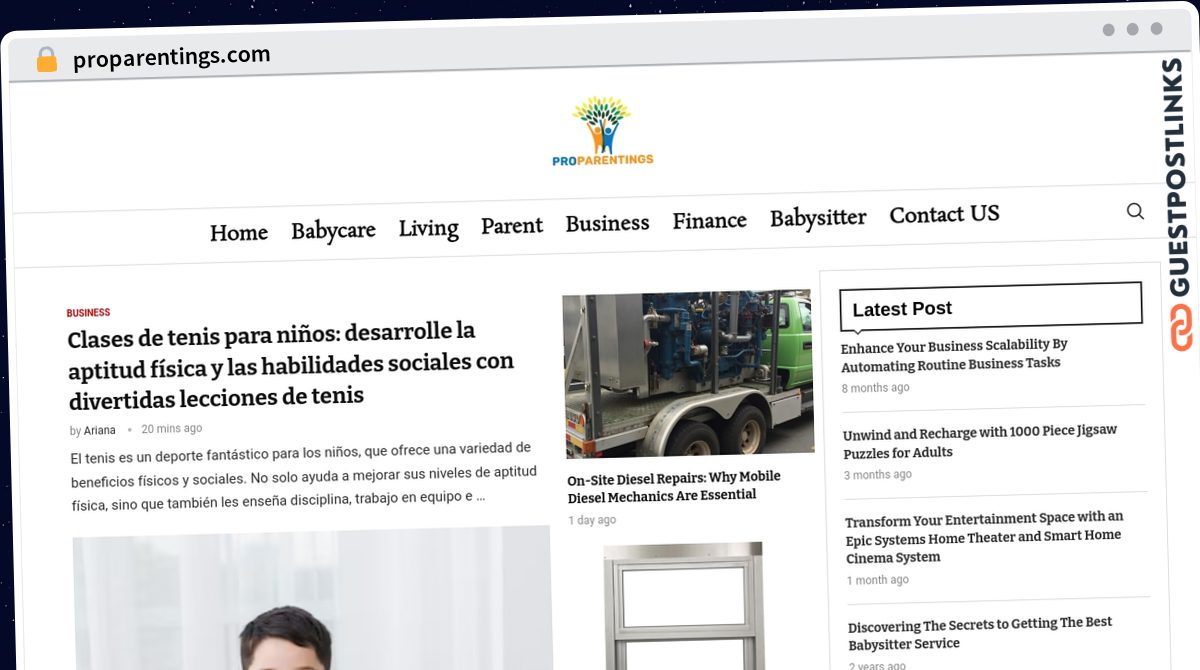Click the ProParentings tree logo
This screenshot has width=1200, height=670.
point(602,131)
